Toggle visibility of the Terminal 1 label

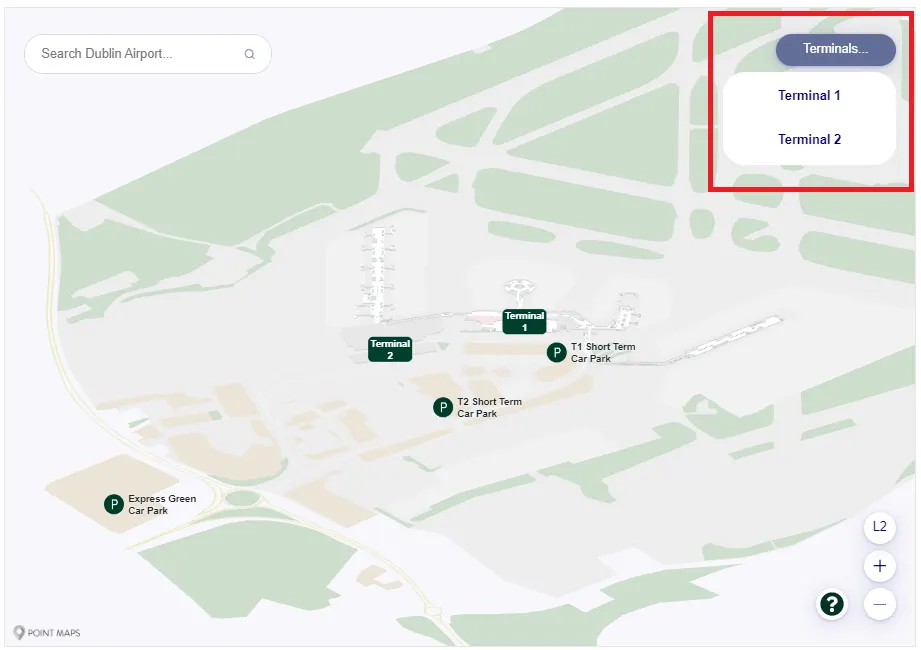pos(523,320)
